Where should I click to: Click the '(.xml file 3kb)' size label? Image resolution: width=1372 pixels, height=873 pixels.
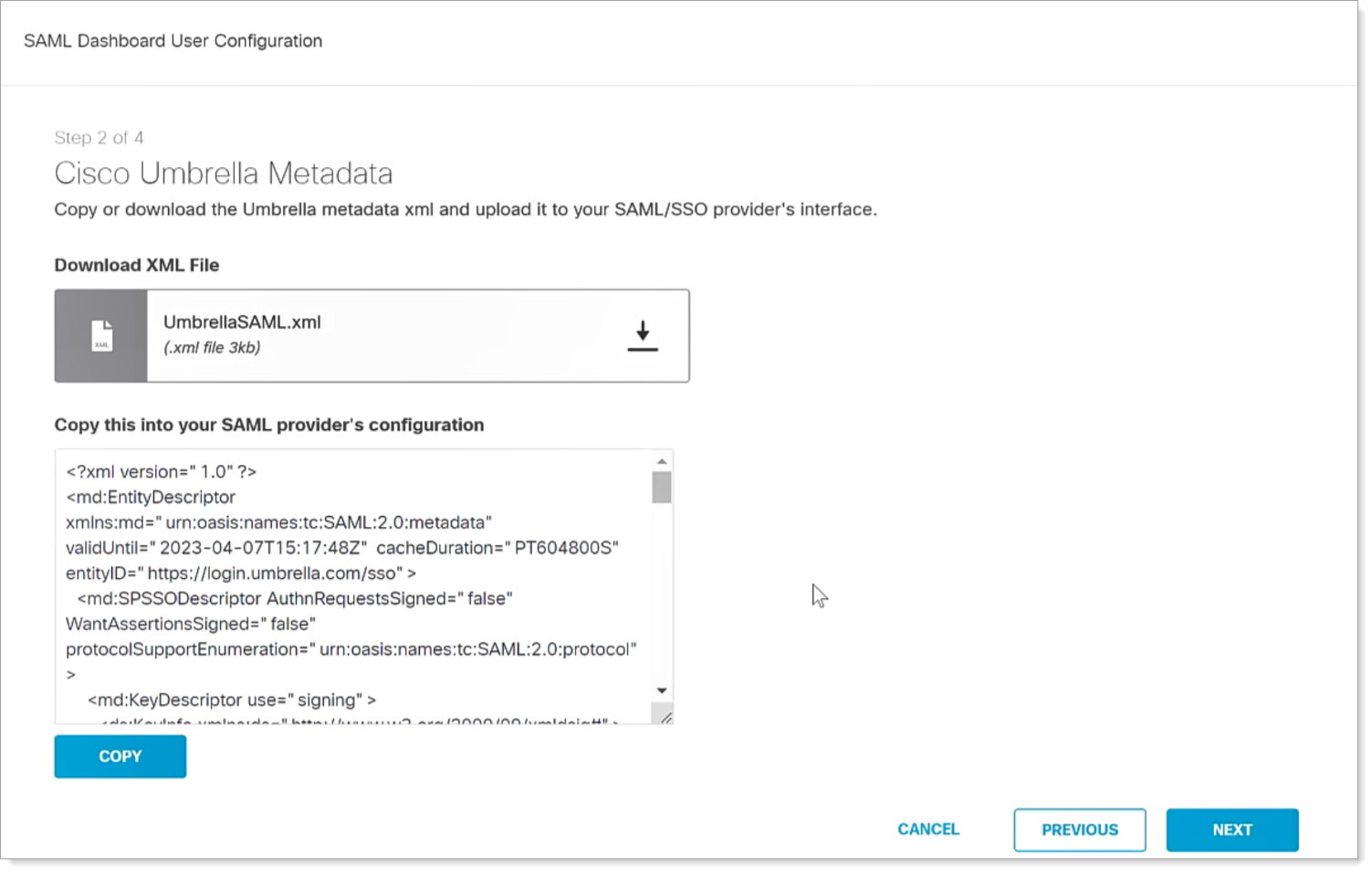coord(212,347)
